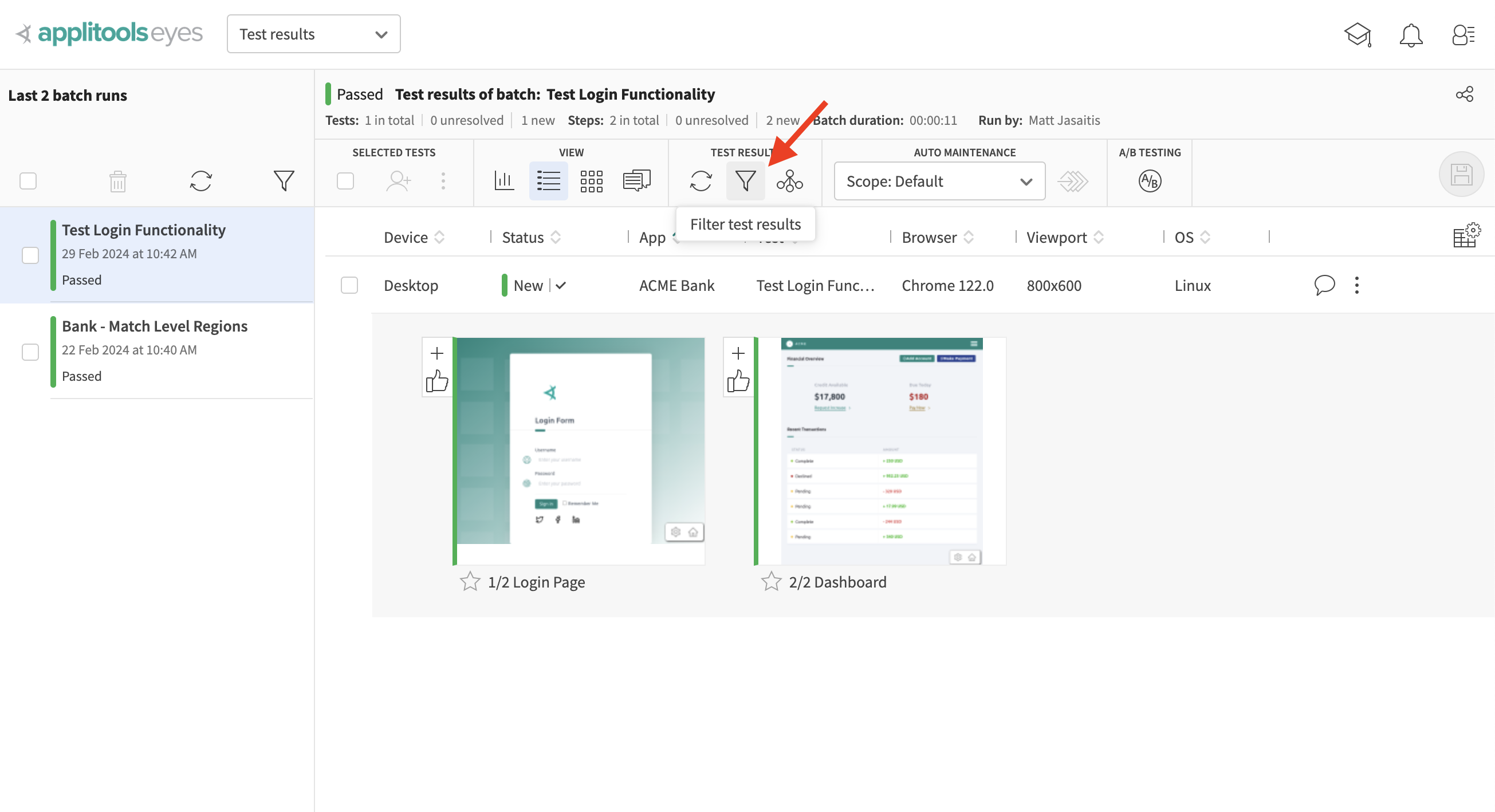Click the Matt Jasaitis run-by name
Viewport: 1495px width, 812px height.
(x=1064, y=120)
